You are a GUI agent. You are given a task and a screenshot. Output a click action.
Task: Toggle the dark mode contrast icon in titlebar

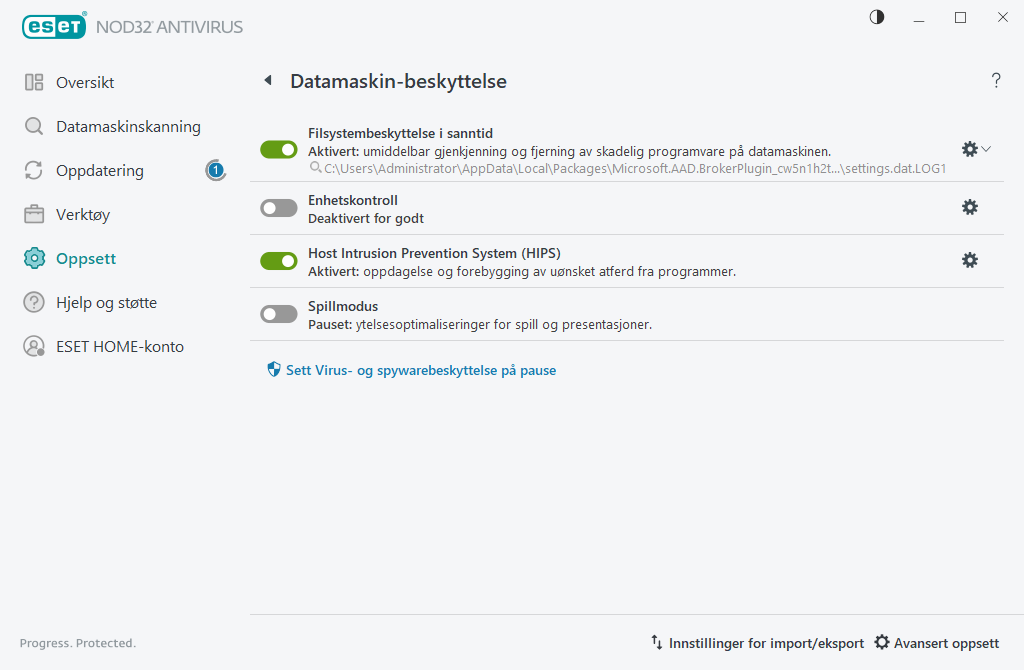pos(876,17)
